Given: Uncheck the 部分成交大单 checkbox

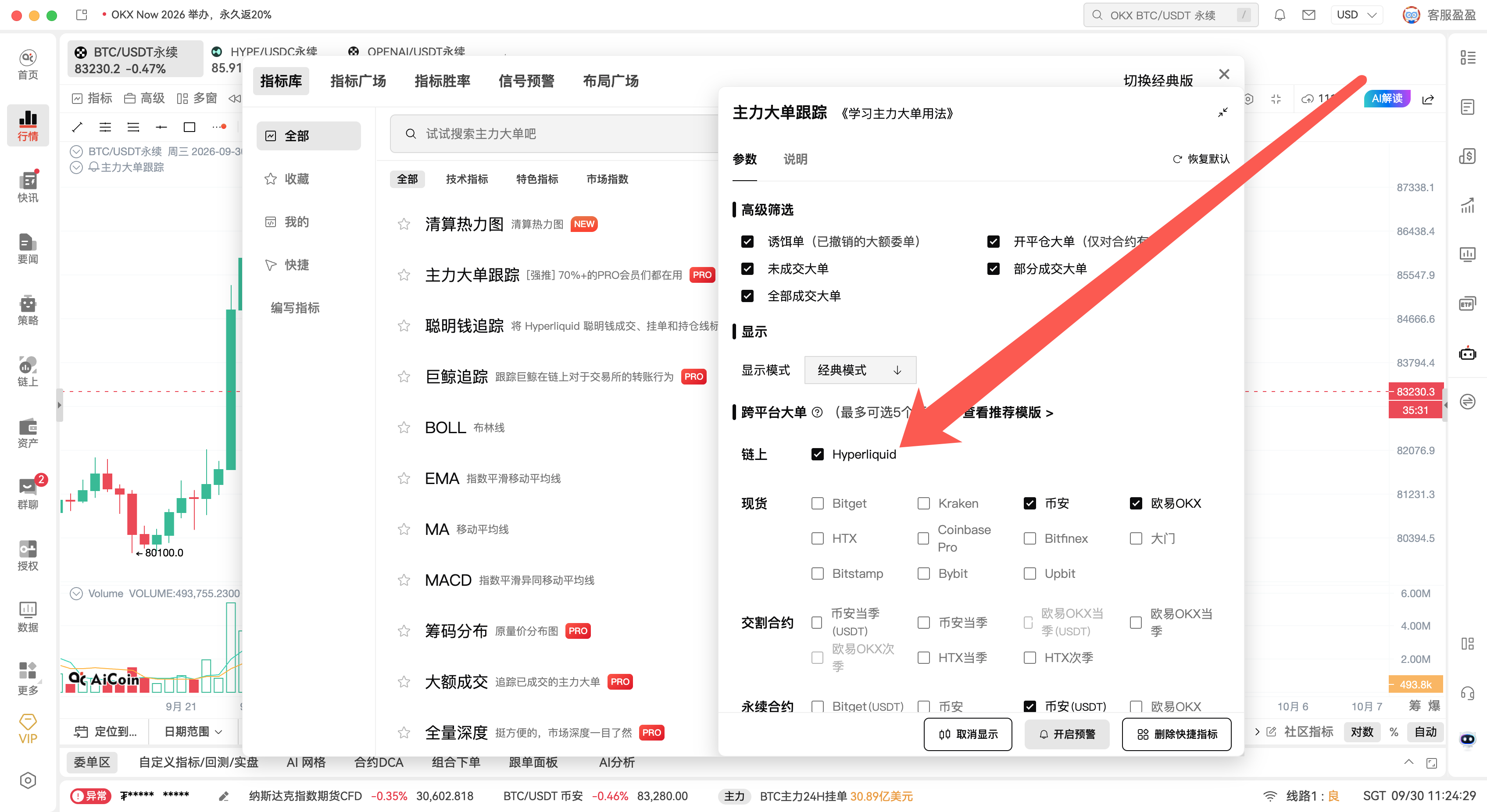Looking at the screenshot, I should click(994, 268).
